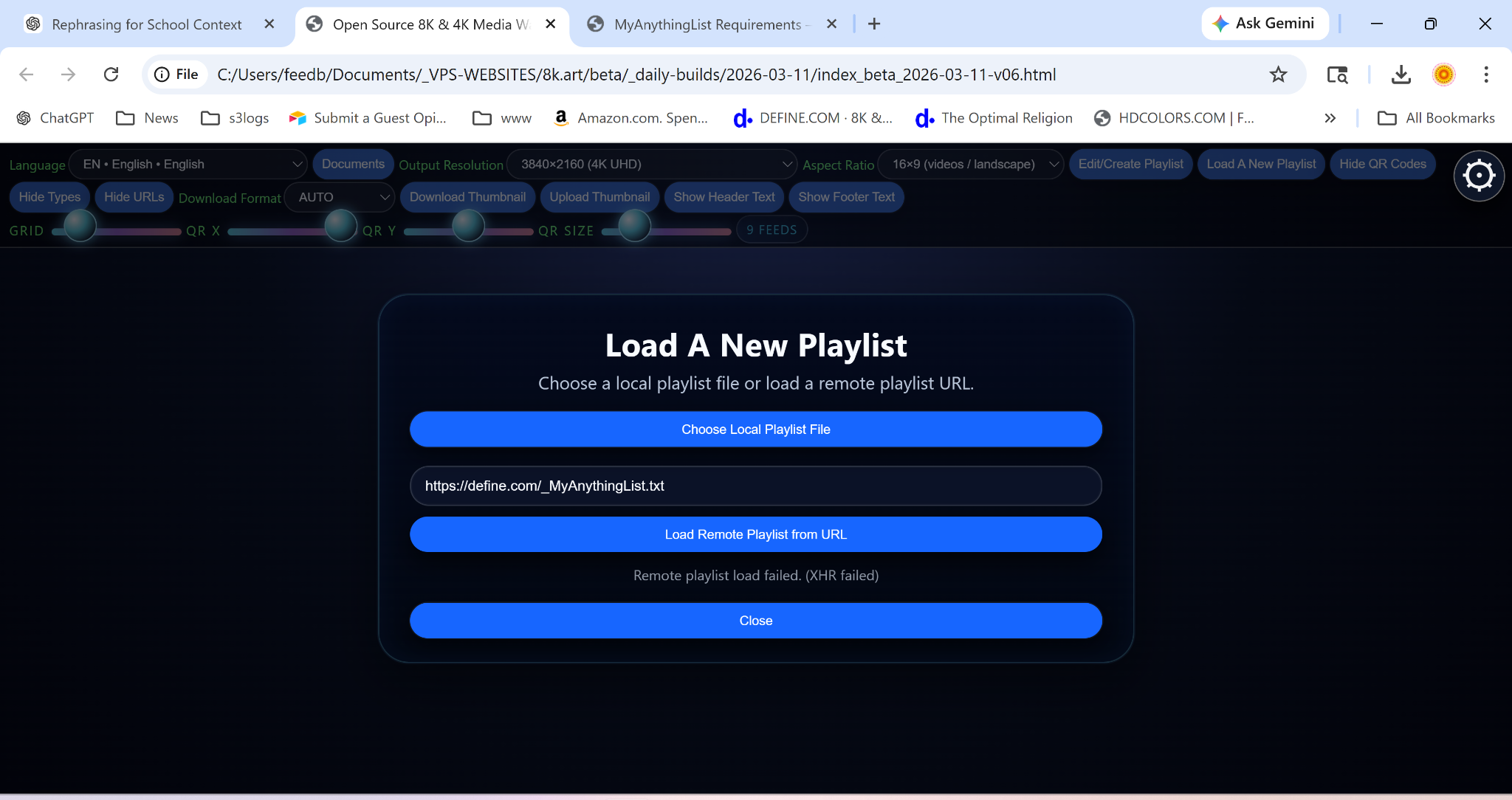Go back to previous page
This screenshot has width=1512, height=800.
[x=27, y=75]
